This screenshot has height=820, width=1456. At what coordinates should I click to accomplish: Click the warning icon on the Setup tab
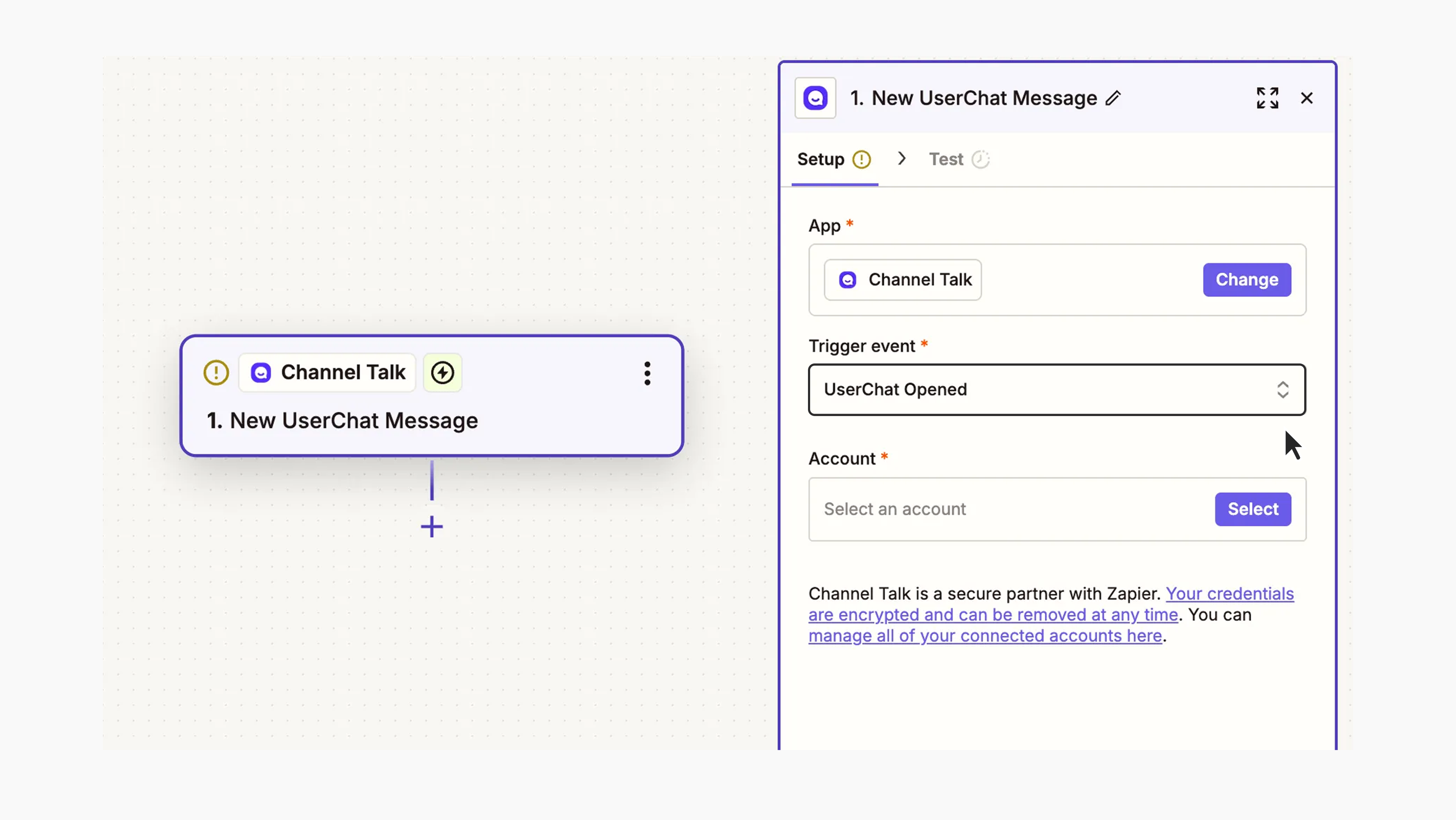(861, 160)
